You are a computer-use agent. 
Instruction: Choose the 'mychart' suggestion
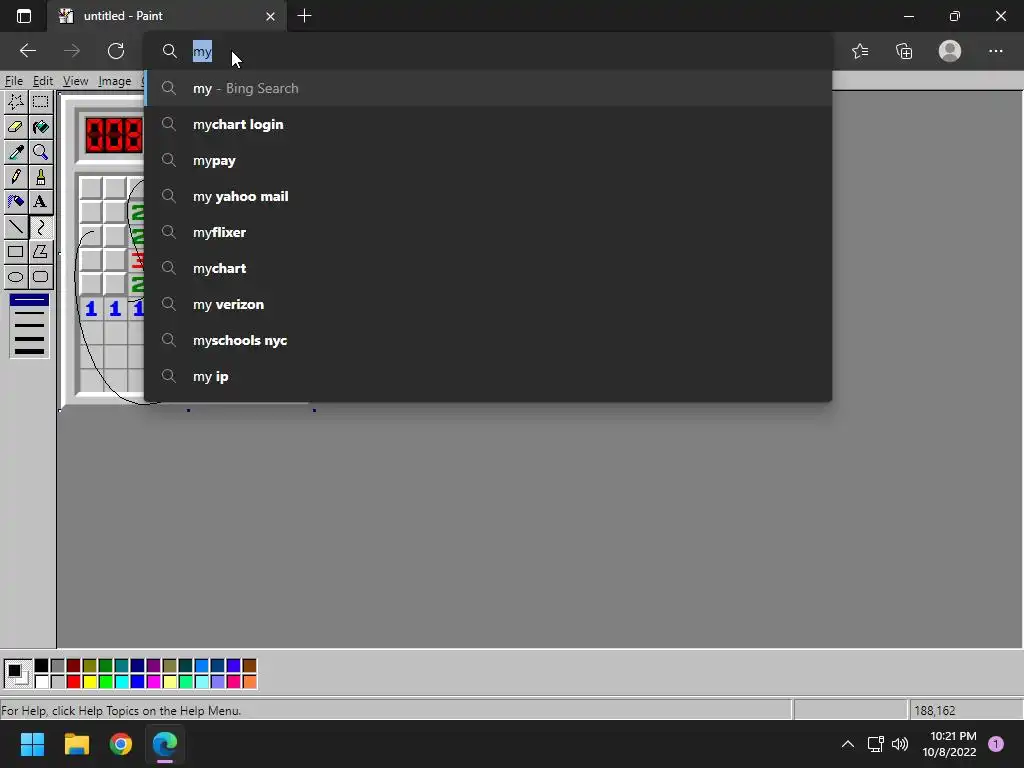[488, 268]
